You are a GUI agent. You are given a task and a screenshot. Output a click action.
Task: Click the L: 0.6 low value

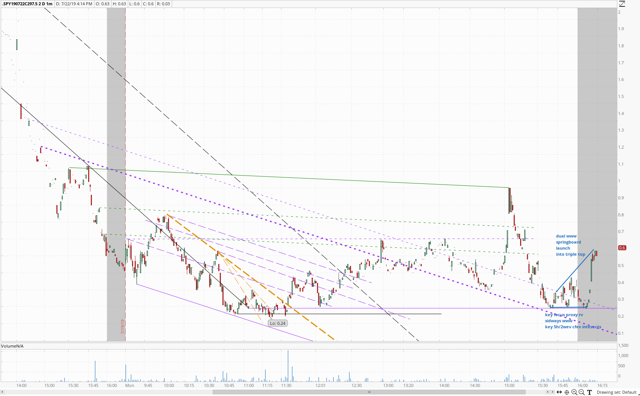coord(133,4)
